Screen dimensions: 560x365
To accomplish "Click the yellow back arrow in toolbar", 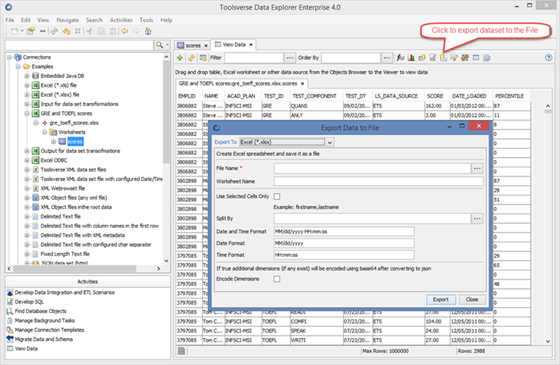I will click(x=124, y=31).
